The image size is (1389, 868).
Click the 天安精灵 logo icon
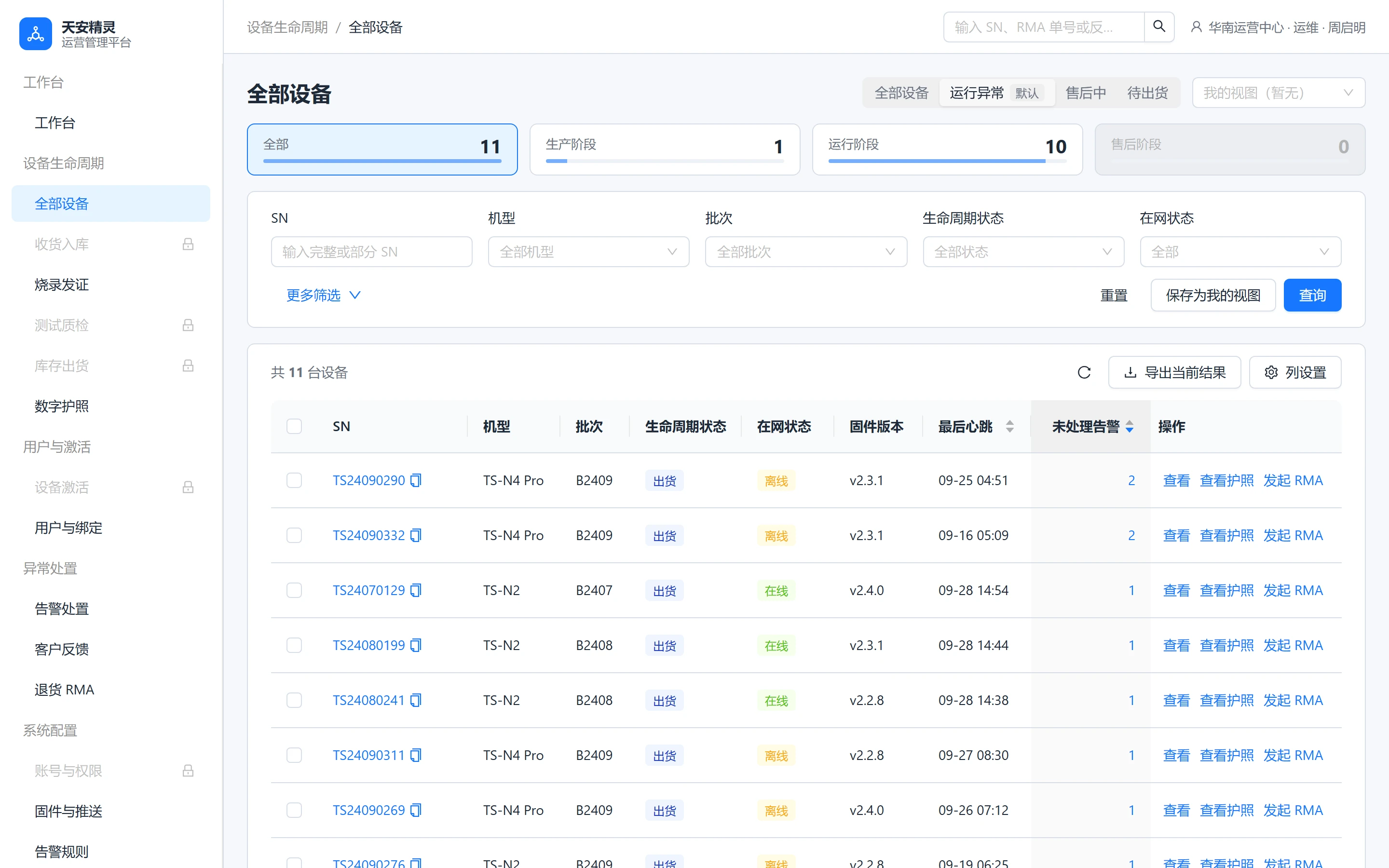(36, 34)
